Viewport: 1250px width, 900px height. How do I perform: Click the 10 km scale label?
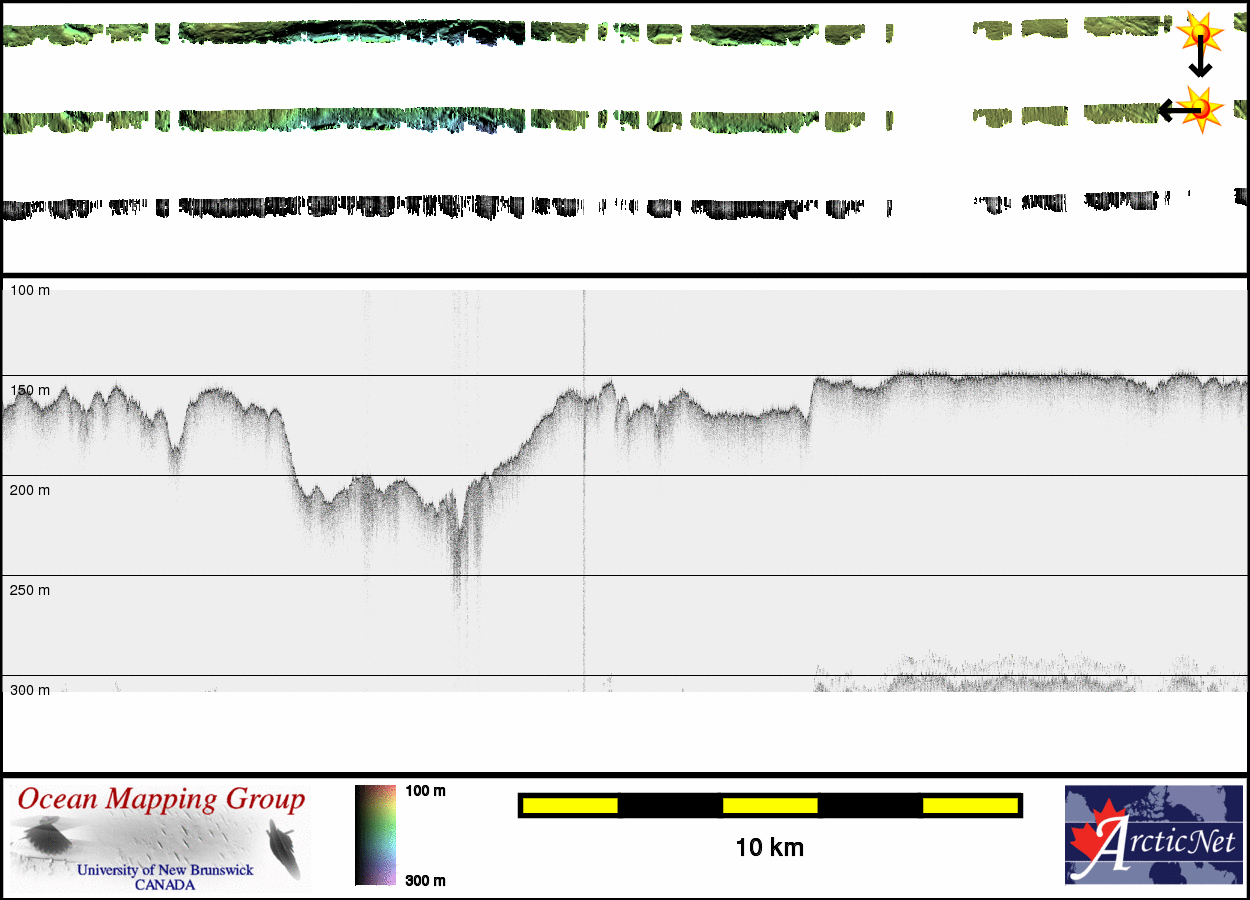click(x=769, y=848)
